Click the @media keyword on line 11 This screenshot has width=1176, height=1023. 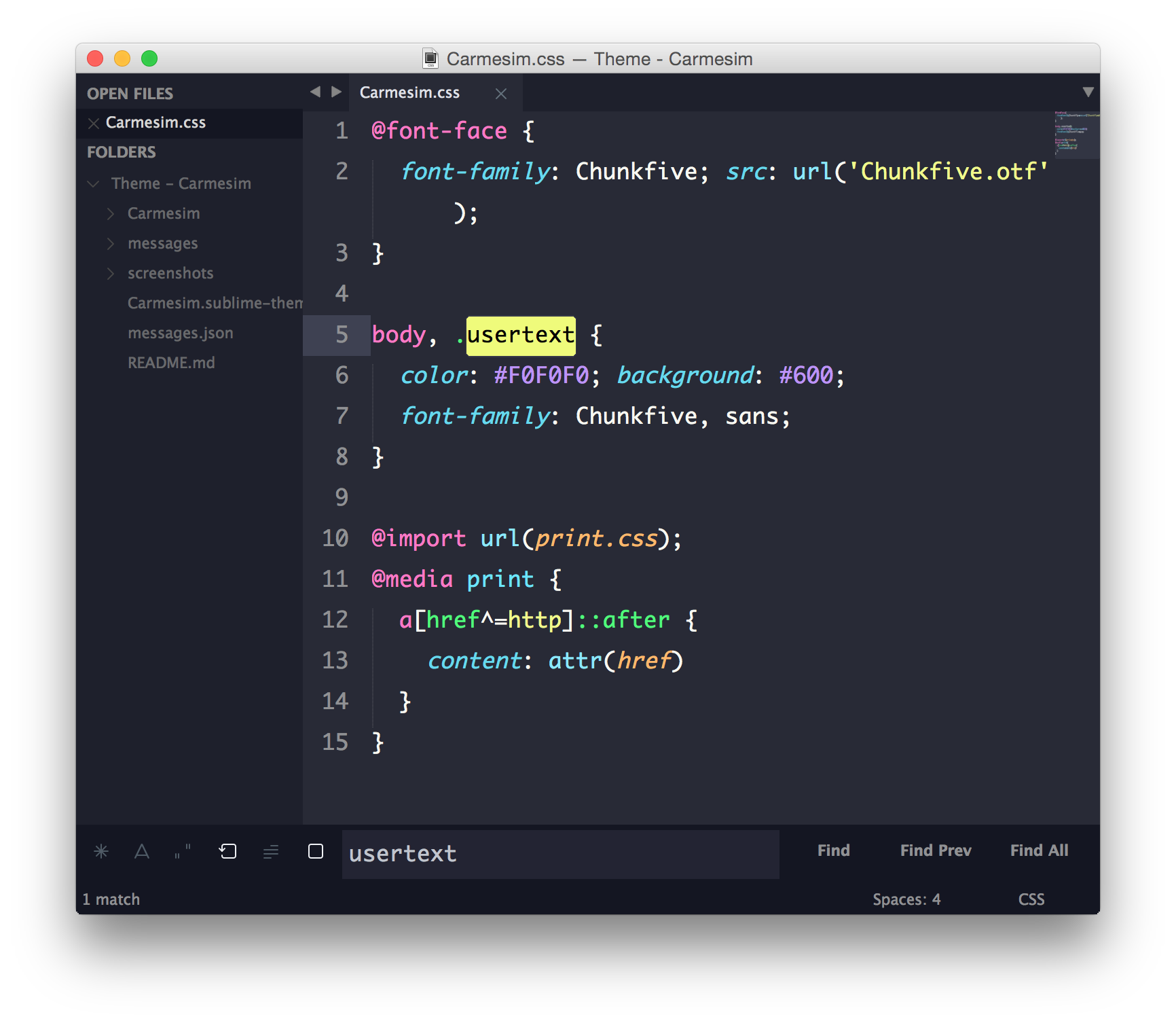[412, 579]
